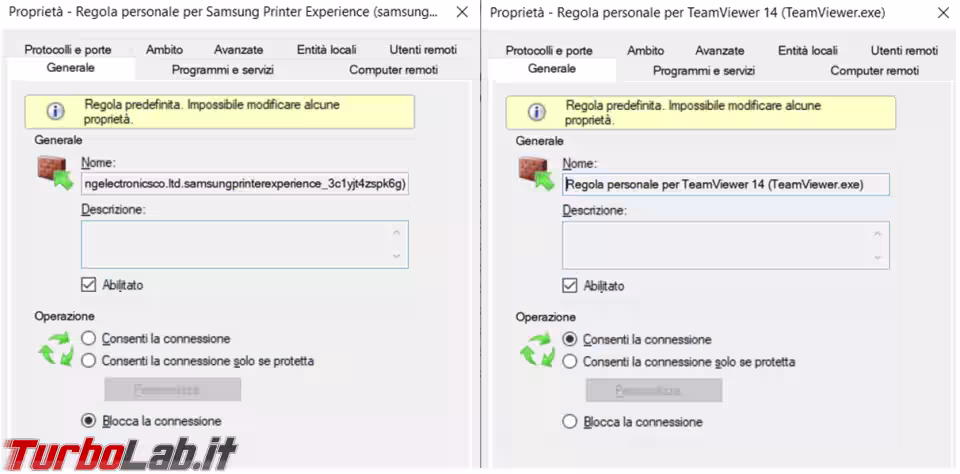The image size is (960, 474).
Task: Click the Descrizione text box in Samsung rule
Action: [x=245, y=244]
